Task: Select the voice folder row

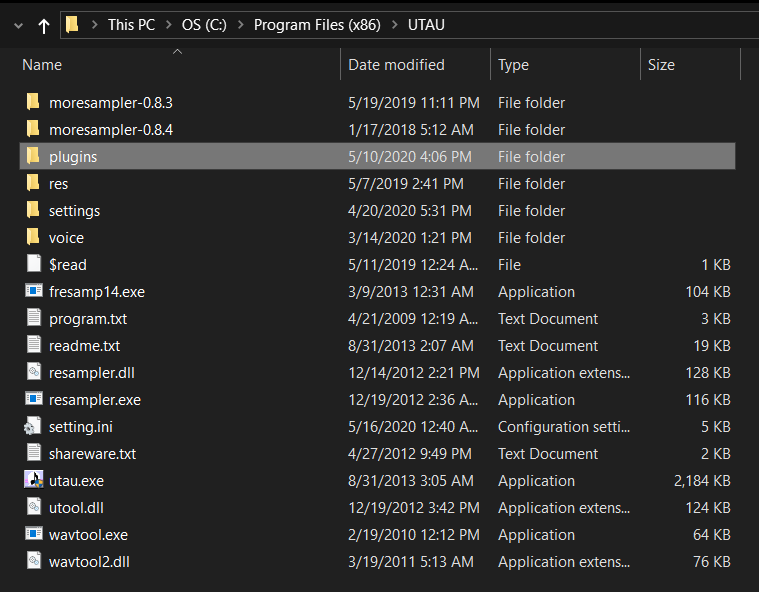Action: (x=378, y=237)
